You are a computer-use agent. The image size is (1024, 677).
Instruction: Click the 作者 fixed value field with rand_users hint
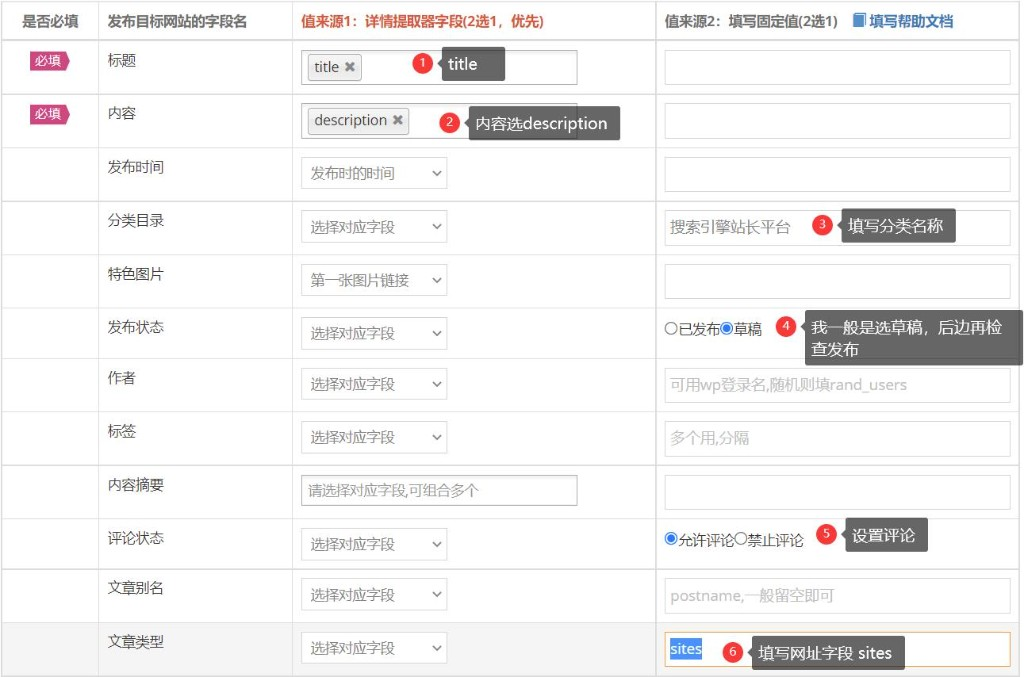pyautogui.click(x=837, y=385)
